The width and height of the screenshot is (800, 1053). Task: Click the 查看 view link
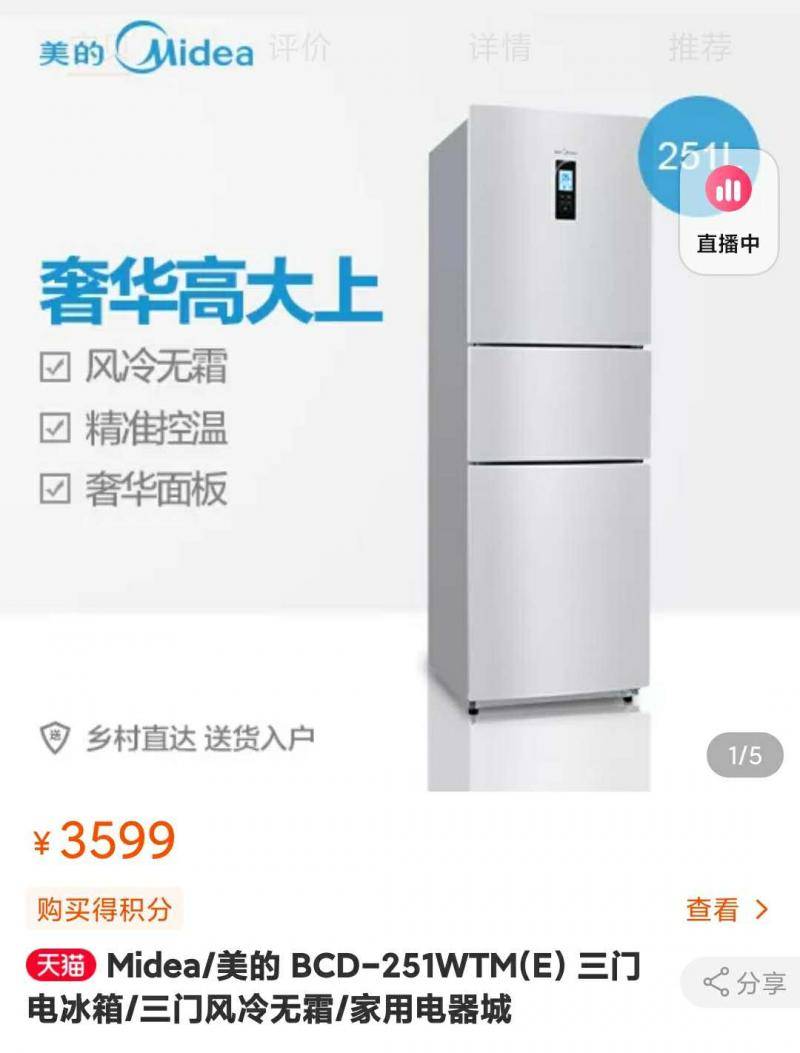click(712, 910)
